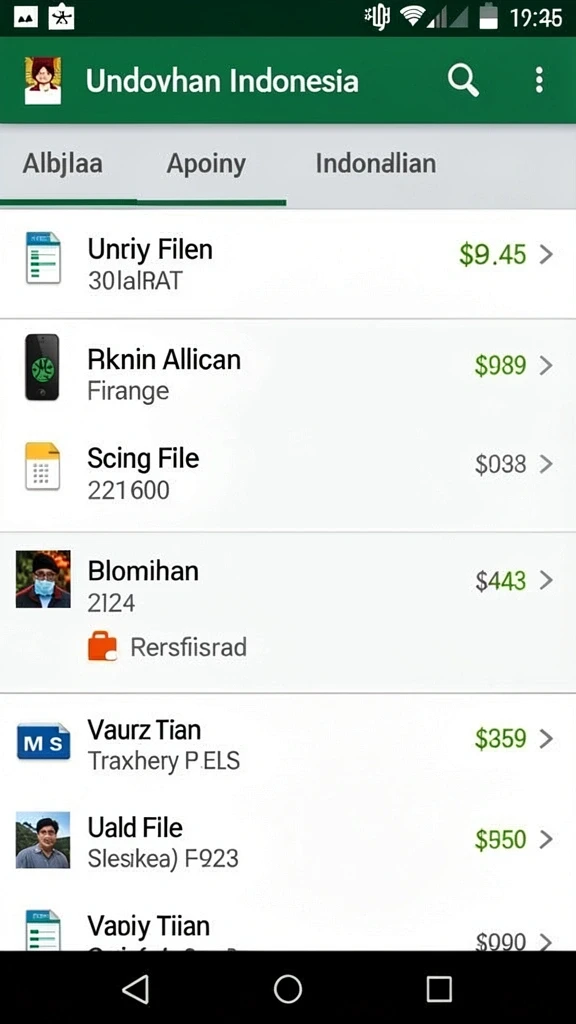
Task: Select the Unriy Filen document icon
Action: [43, 257]
